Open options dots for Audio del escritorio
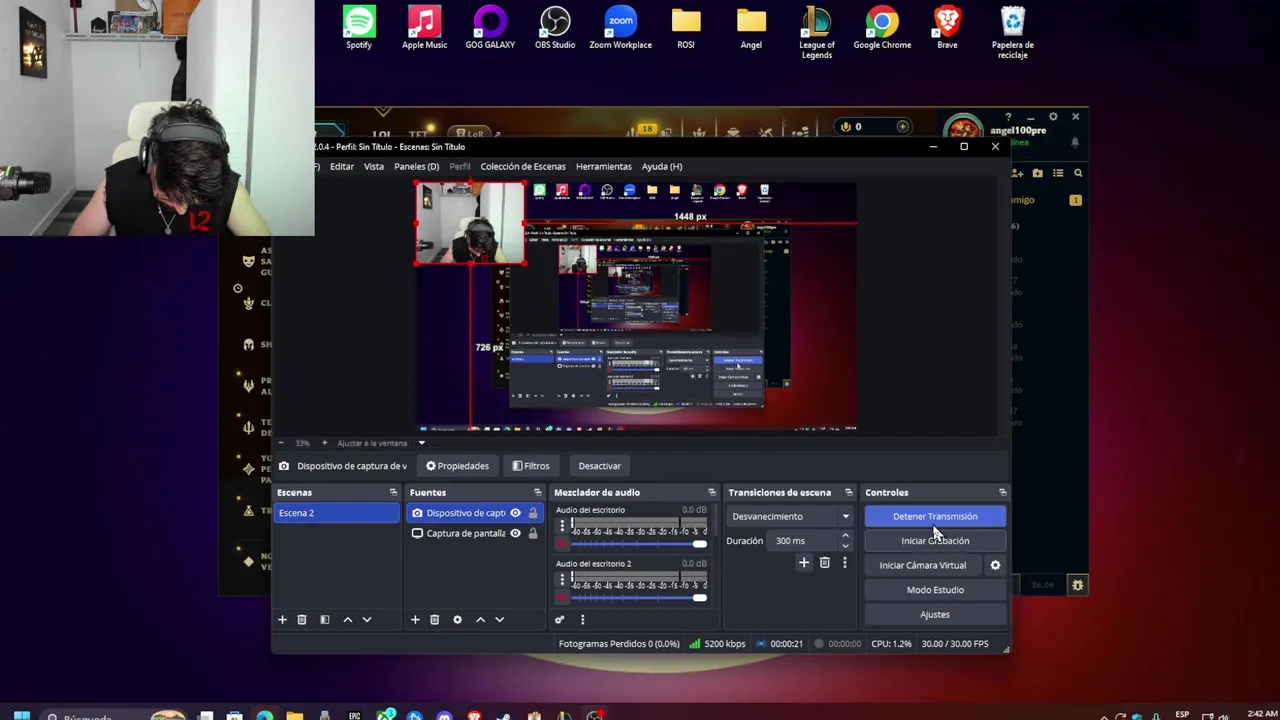 point(562,526)
